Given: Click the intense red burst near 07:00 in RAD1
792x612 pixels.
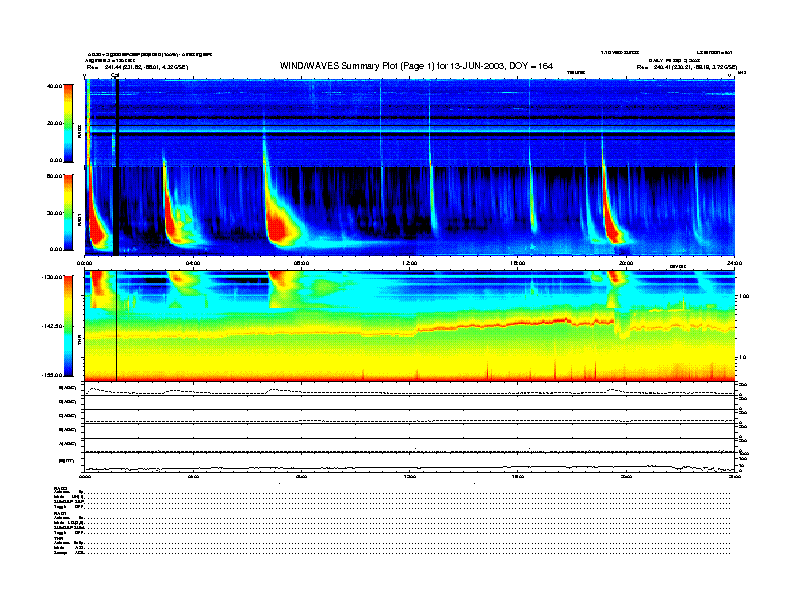Looking at the screenshot, I should [x=278, y=227].
